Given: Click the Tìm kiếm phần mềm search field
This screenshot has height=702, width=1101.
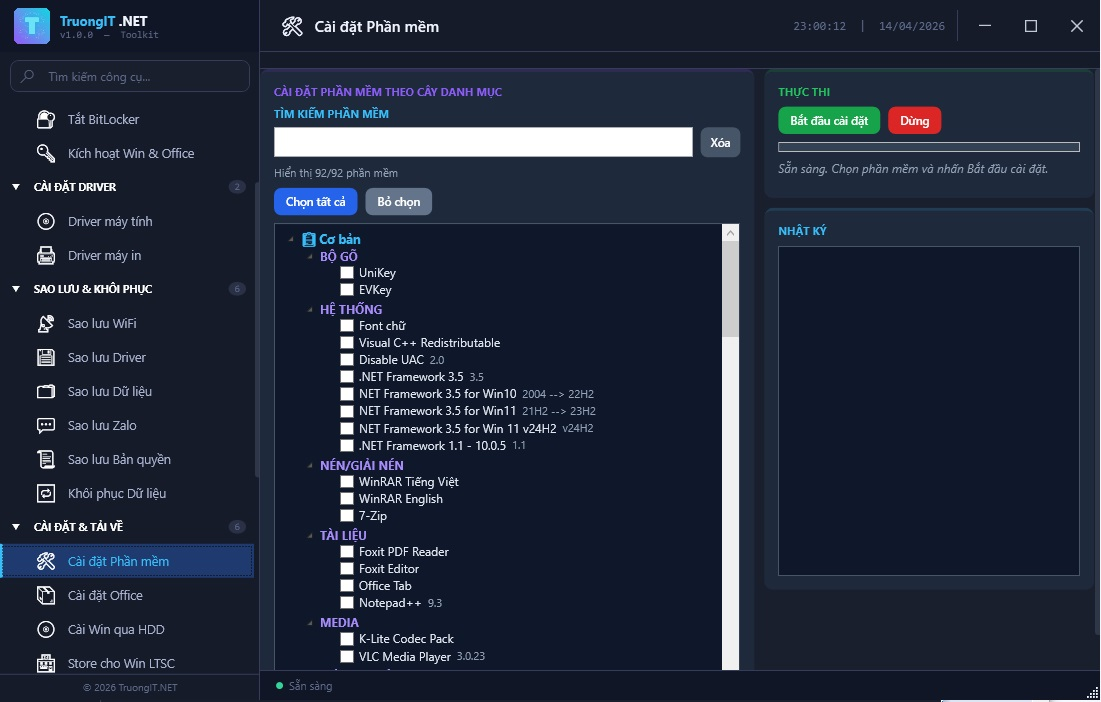Looking at the screenshot, I should 483,142.
